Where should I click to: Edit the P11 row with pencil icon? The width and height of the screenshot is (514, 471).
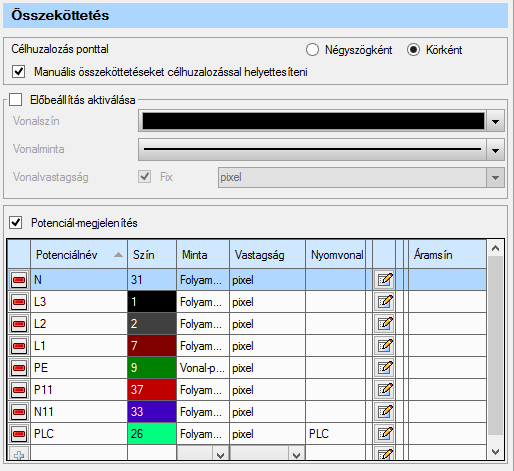(384, 390)
